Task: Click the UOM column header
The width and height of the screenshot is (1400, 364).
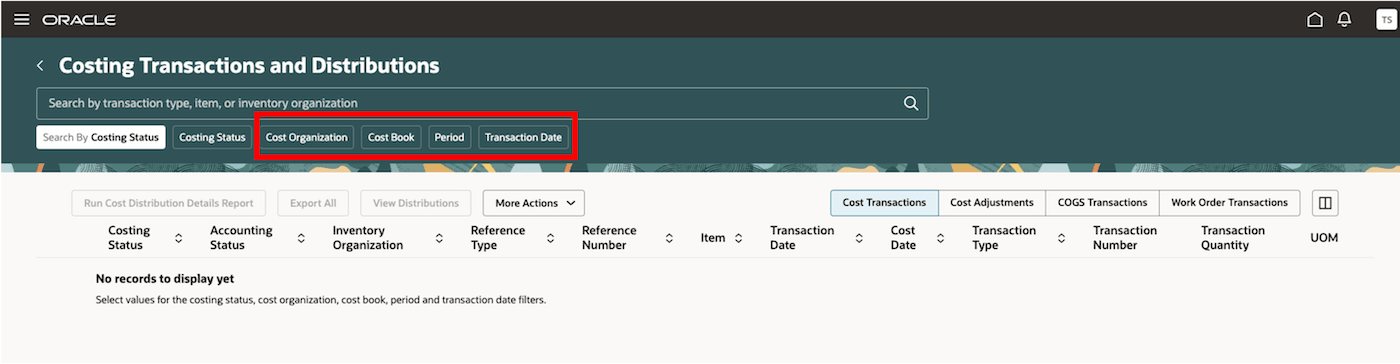Action: pos(1324,238)
